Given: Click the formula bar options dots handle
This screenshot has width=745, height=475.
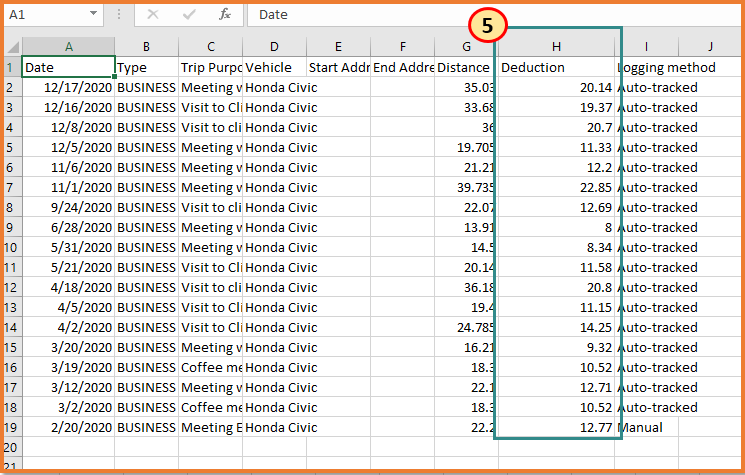Looking at the screenshot, I should [119, 14].
